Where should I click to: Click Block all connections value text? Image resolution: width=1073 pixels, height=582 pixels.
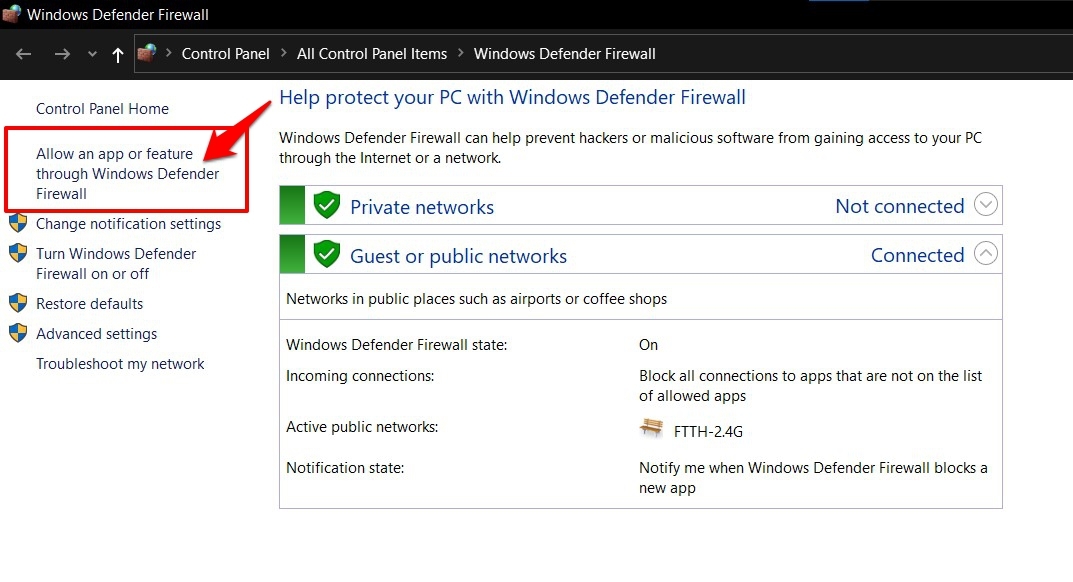tap(810, 385)
